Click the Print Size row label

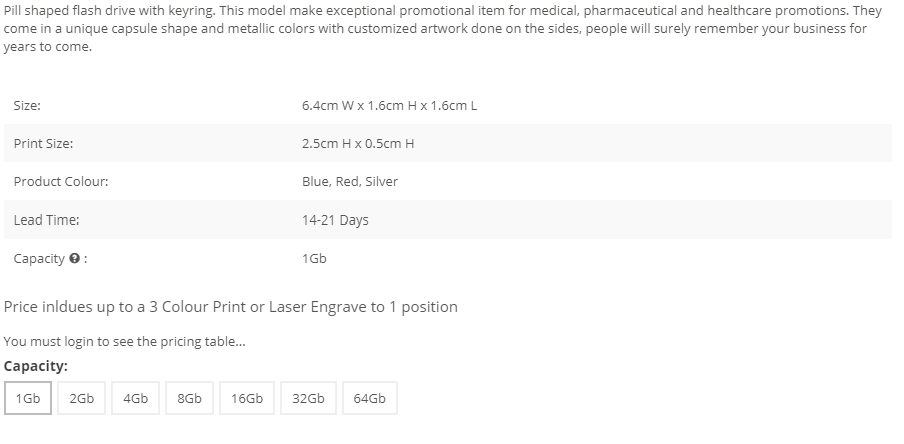click(43, 143)
